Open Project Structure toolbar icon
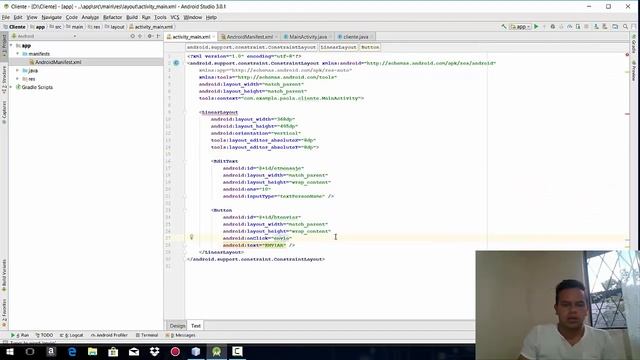 point(615,27)
